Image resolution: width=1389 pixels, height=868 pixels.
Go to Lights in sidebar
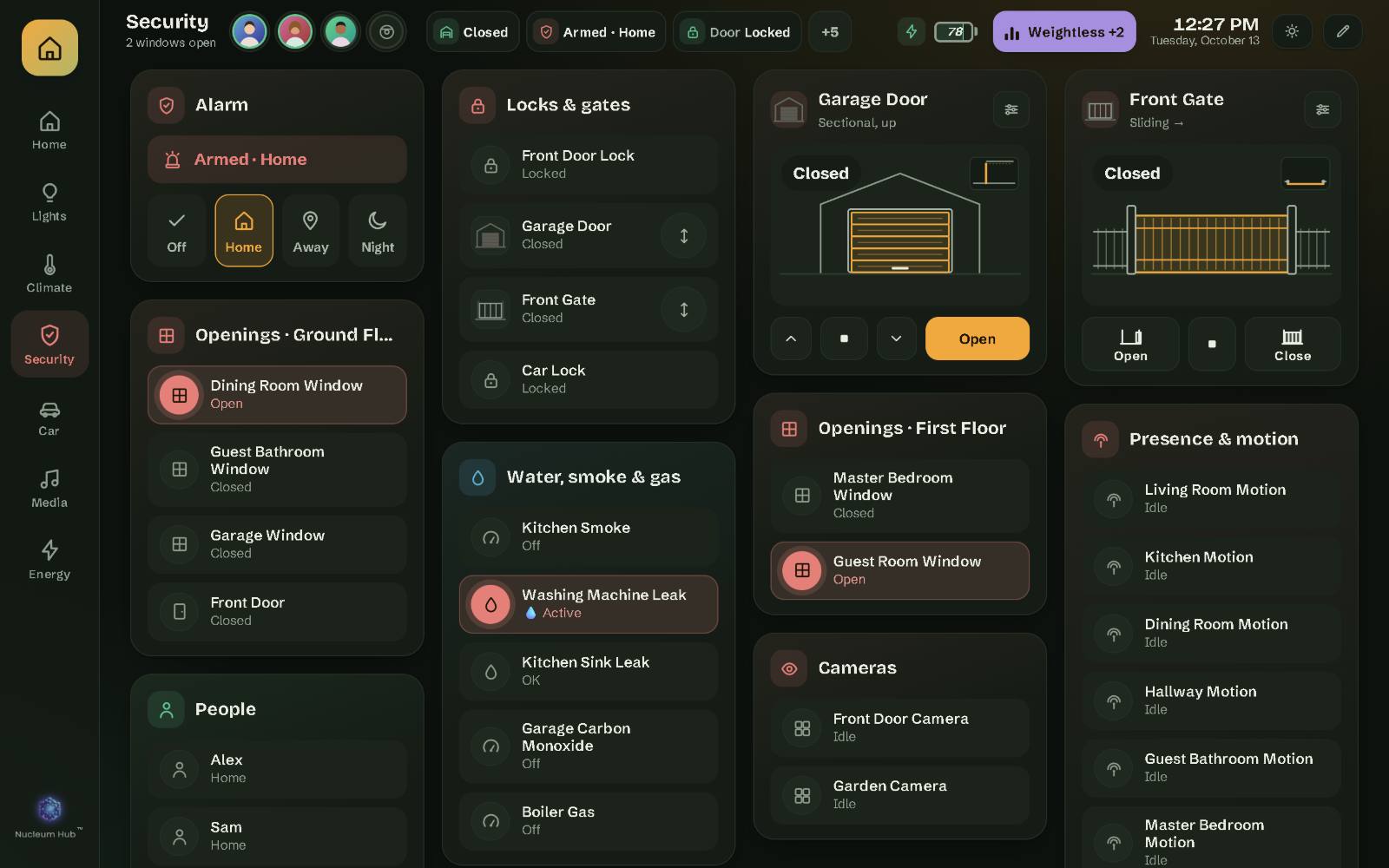tap(49, 201)
